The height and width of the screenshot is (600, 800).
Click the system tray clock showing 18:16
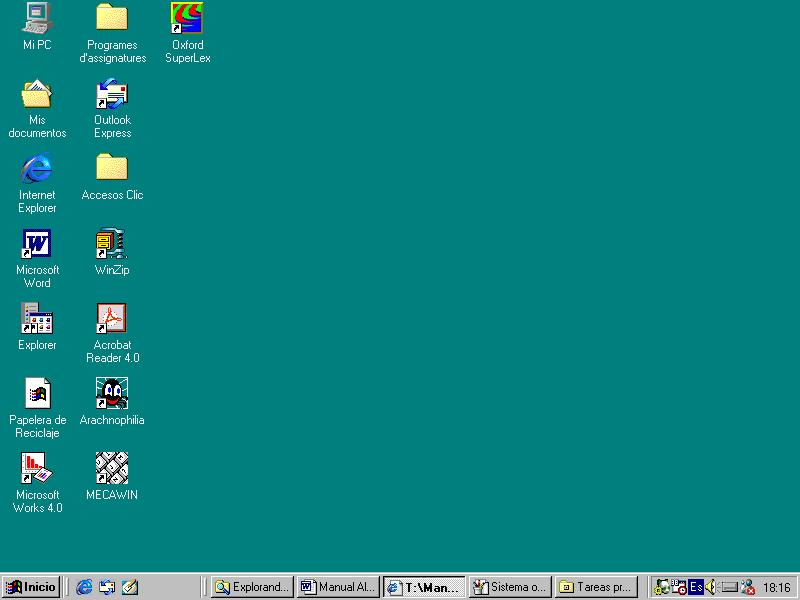click(776, 587)
